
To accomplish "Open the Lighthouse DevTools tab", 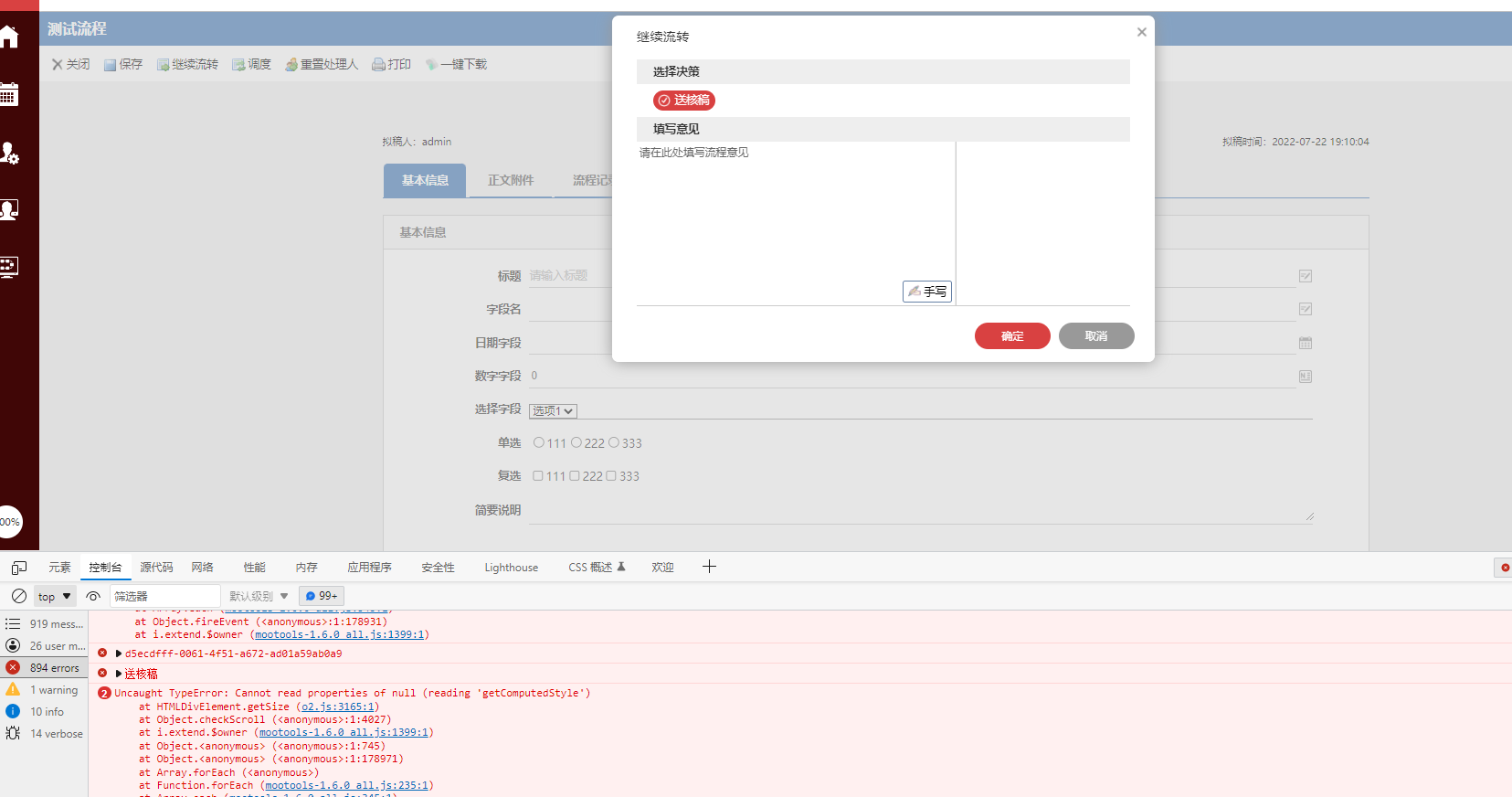I will click(x=512, y=568).
